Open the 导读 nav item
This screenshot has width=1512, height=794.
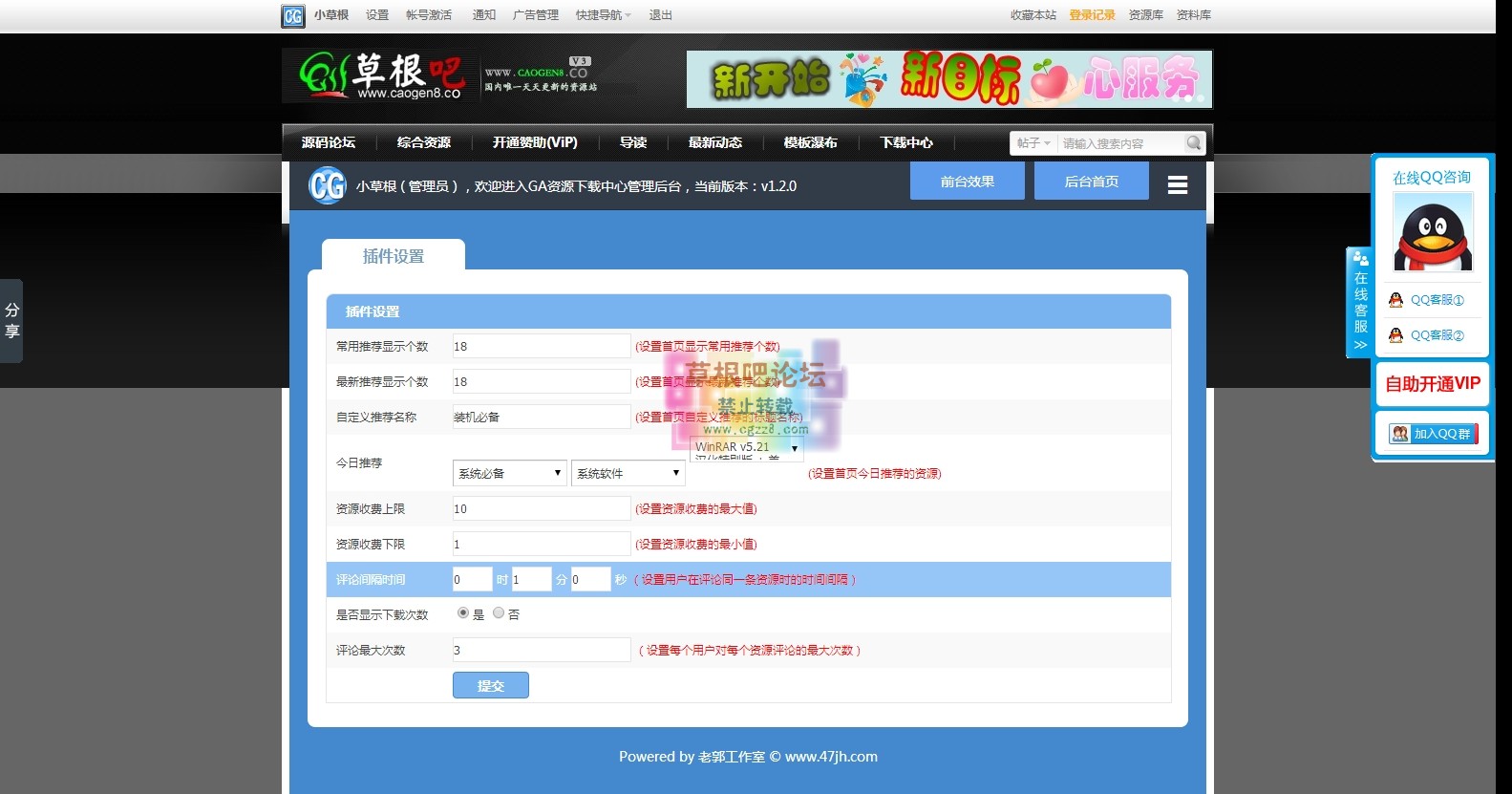click(x=633, y=142)
